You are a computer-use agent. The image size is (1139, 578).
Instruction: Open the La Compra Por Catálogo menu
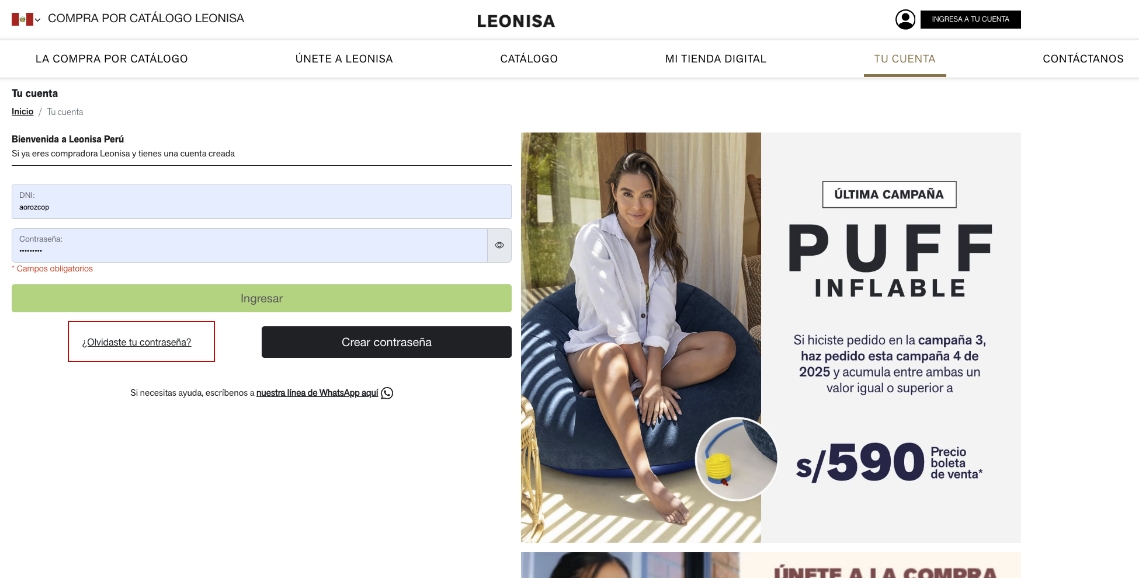(112, 59)
